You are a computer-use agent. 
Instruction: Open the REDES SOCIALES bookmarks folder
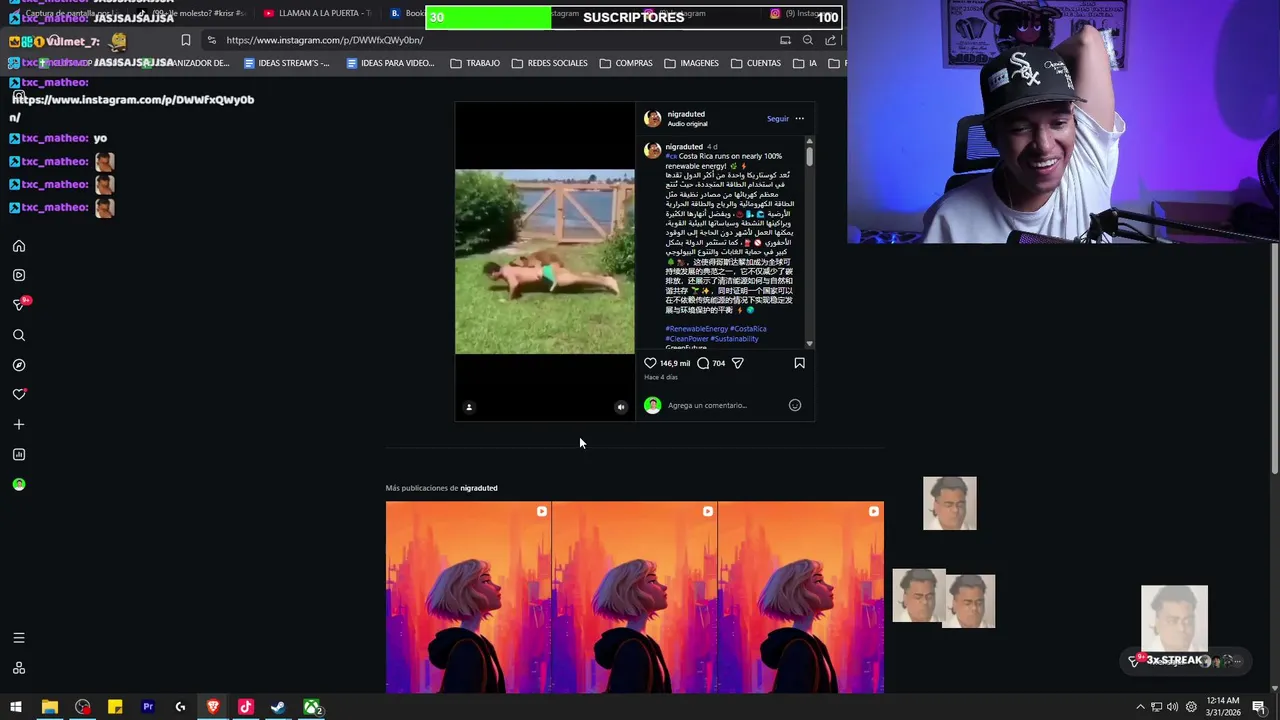tap(550, 63)
